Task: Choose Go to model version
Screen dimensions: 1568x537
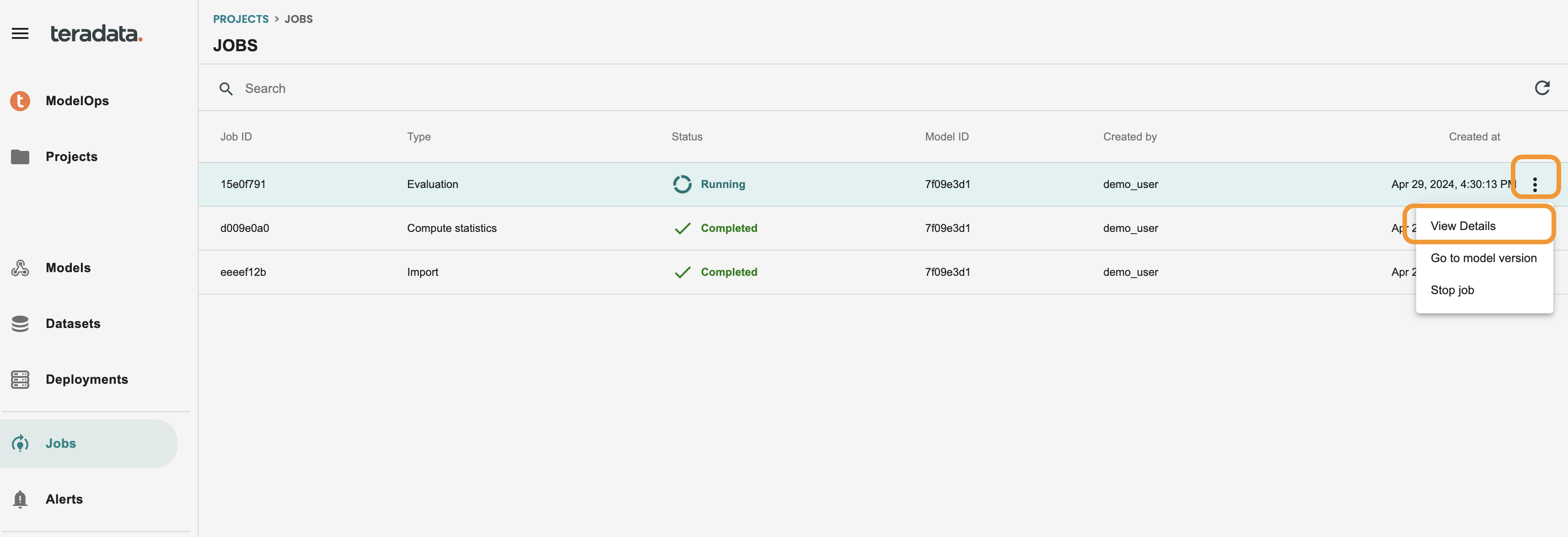Action: pyautogui.click(x=1484, y=258)
